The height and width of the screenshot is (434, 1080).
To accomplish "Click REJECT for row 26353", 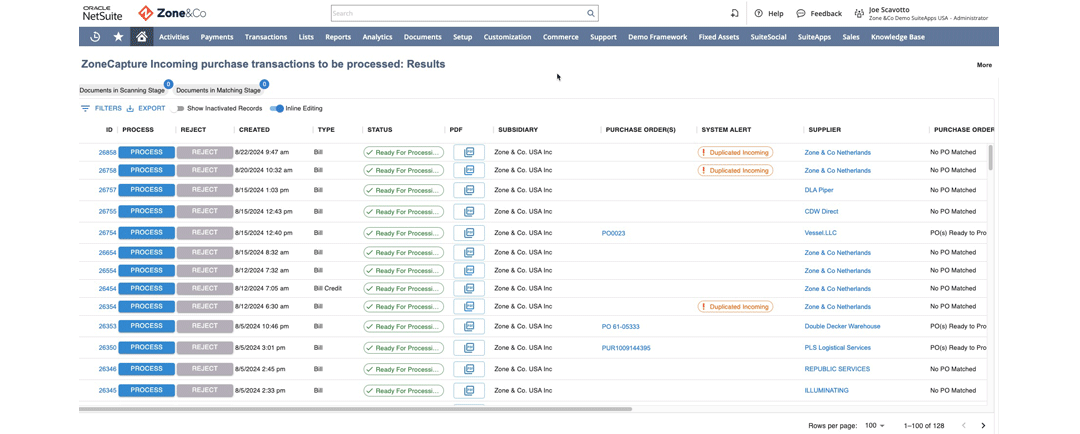I will pyautogui.click(x=205, y=327).
